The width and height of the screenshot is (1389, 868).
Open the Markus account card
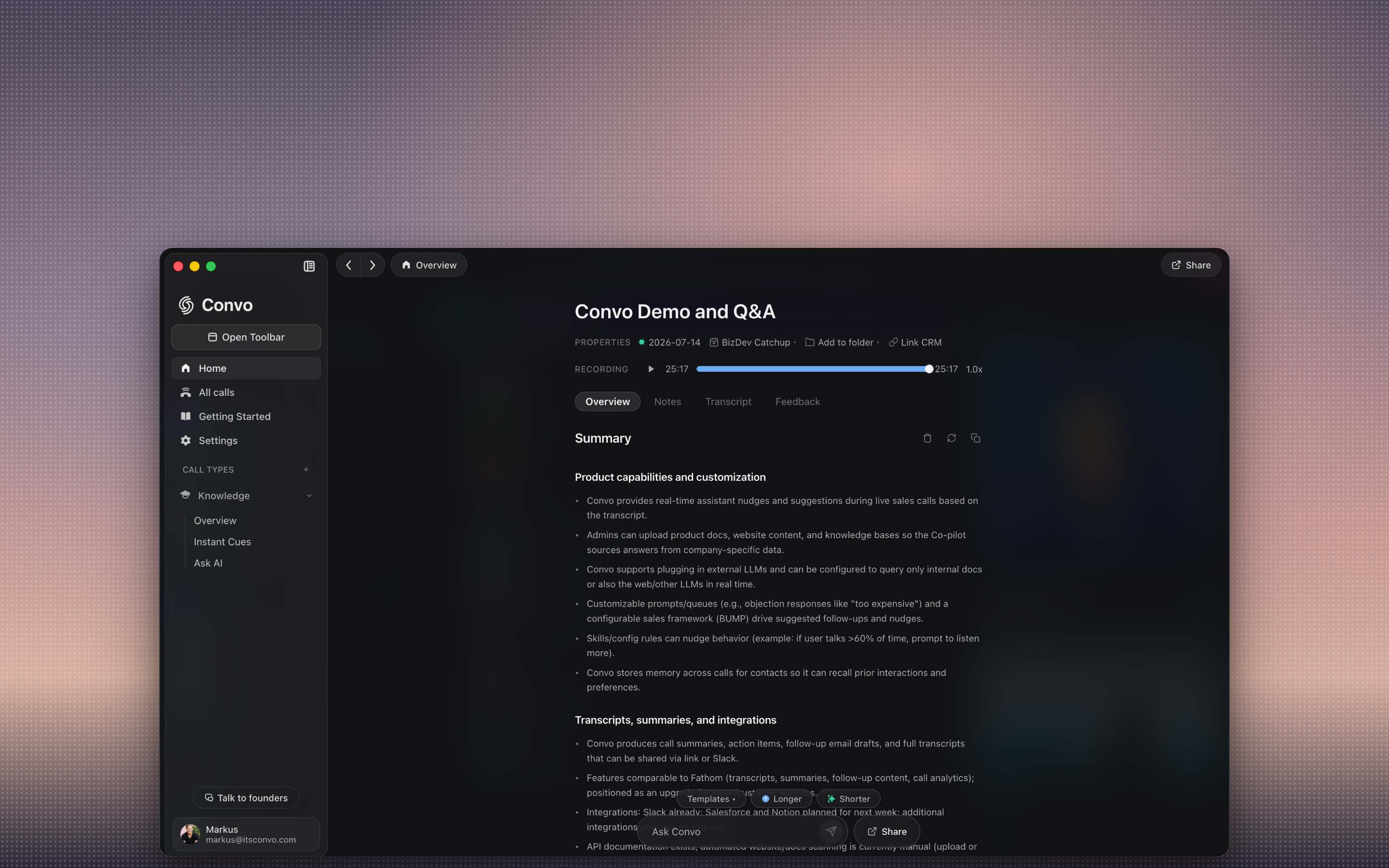[x=246, y=834]
